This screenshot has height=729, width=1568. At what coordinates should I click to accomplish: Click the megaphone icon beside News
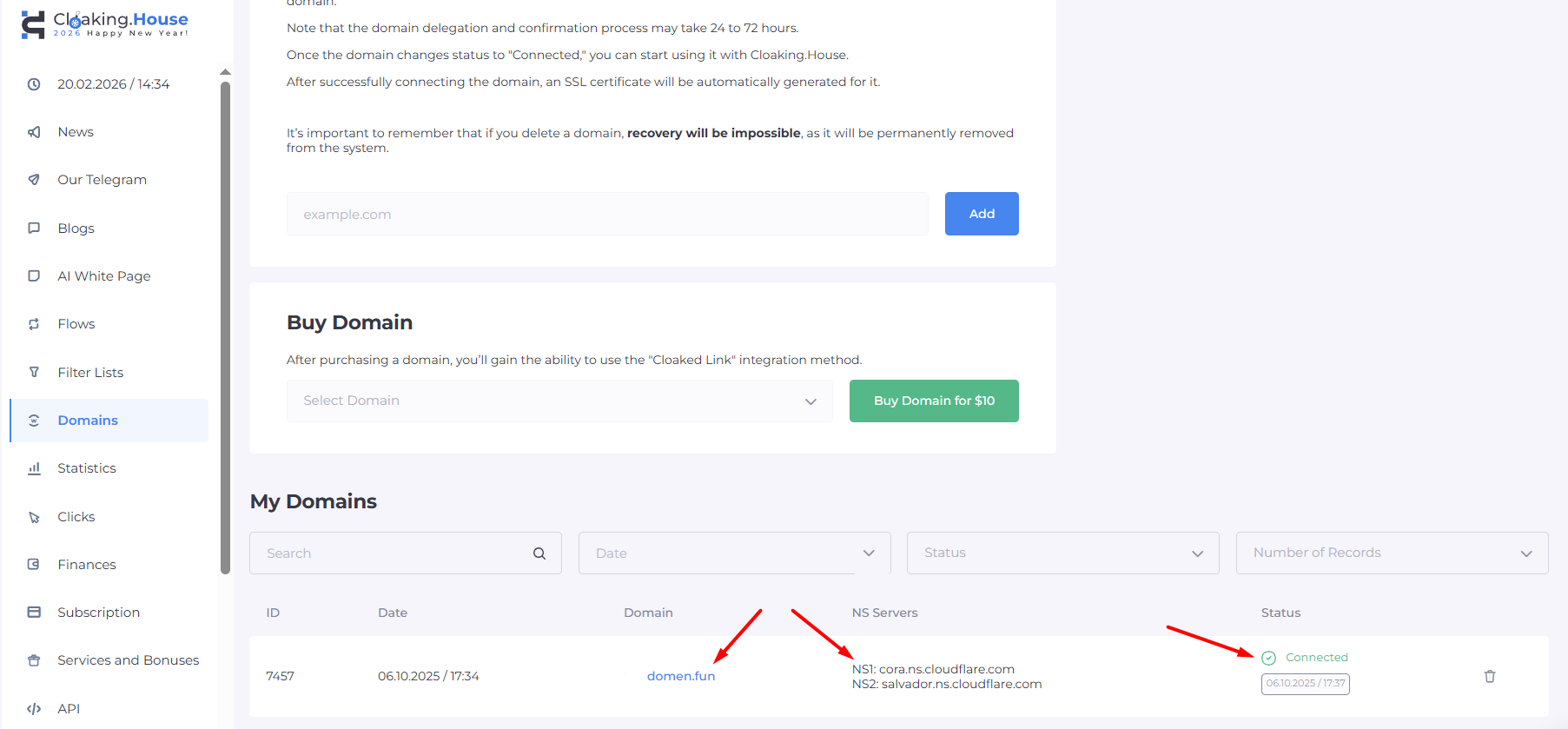click(34, 132)
